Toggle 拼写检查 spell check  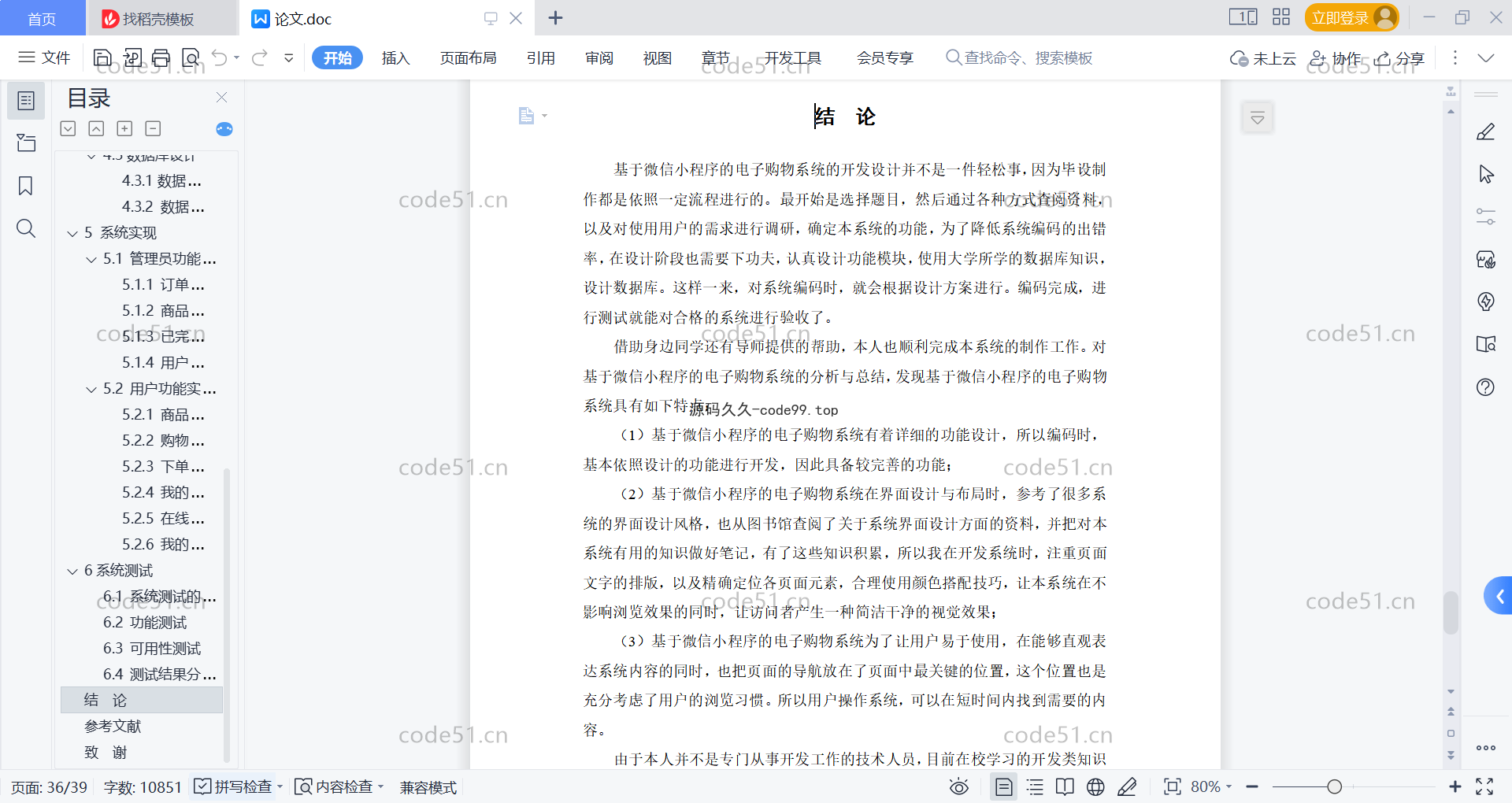click(233, 786)
